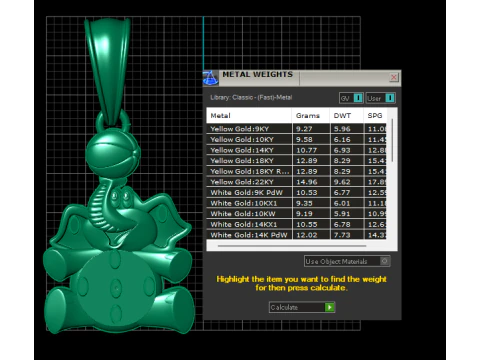Select the White Gold:10KW row
Screen dimensions: 480x360
tap(296, 214)
